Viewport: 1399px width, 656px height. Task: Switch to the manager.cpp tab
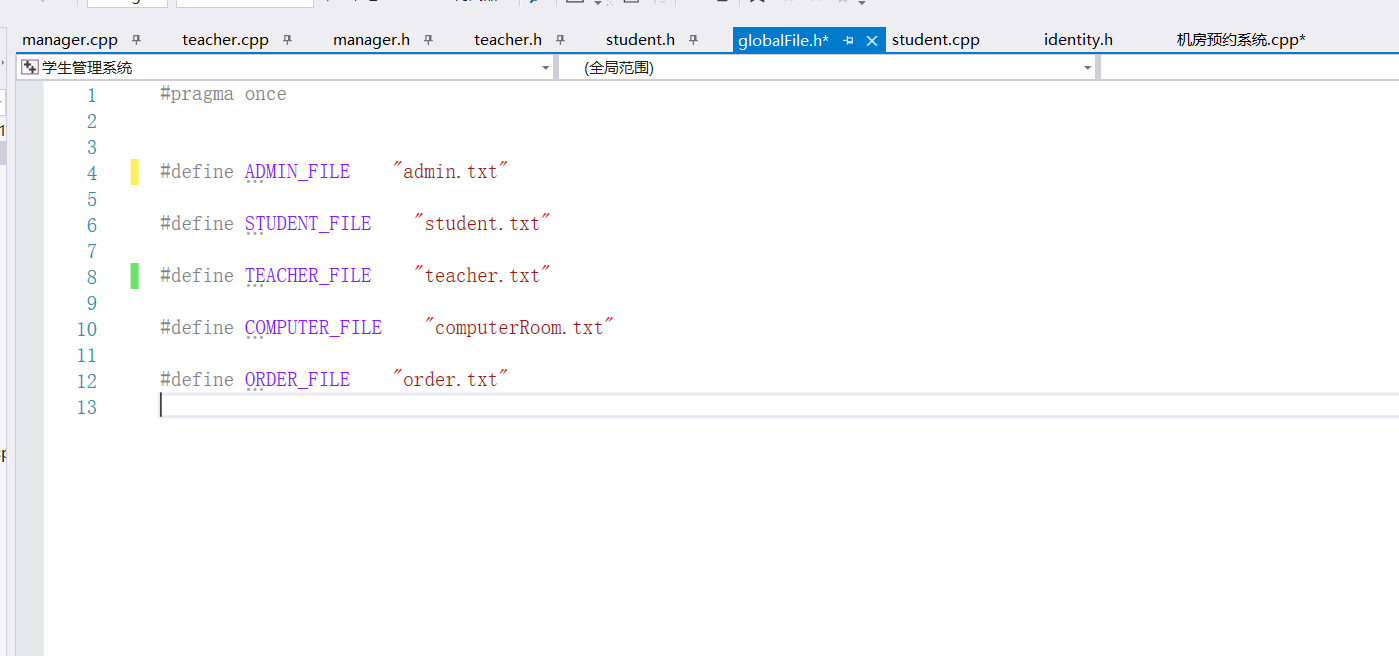[70, 40]
